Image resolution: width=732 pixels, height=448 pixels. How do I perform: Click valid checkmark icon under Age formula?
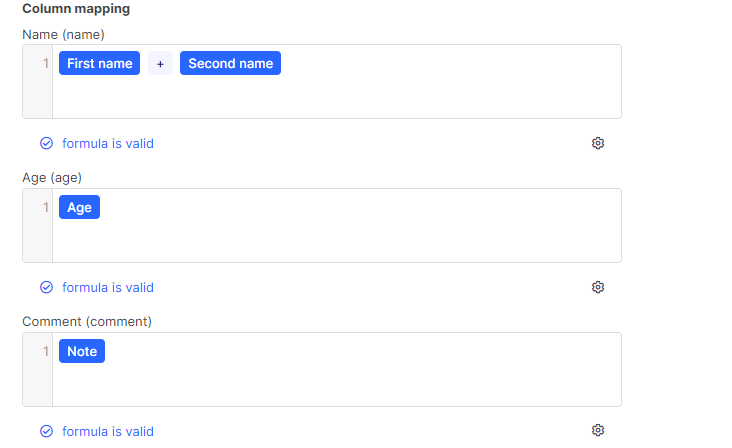tap(46, 287)
